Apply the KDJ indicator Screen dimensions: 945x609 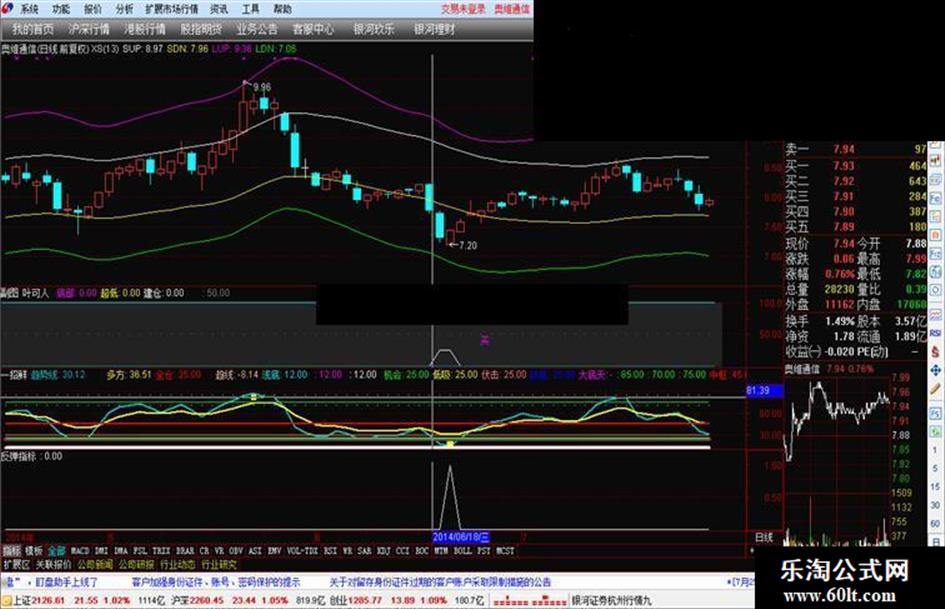pos(383,551)
